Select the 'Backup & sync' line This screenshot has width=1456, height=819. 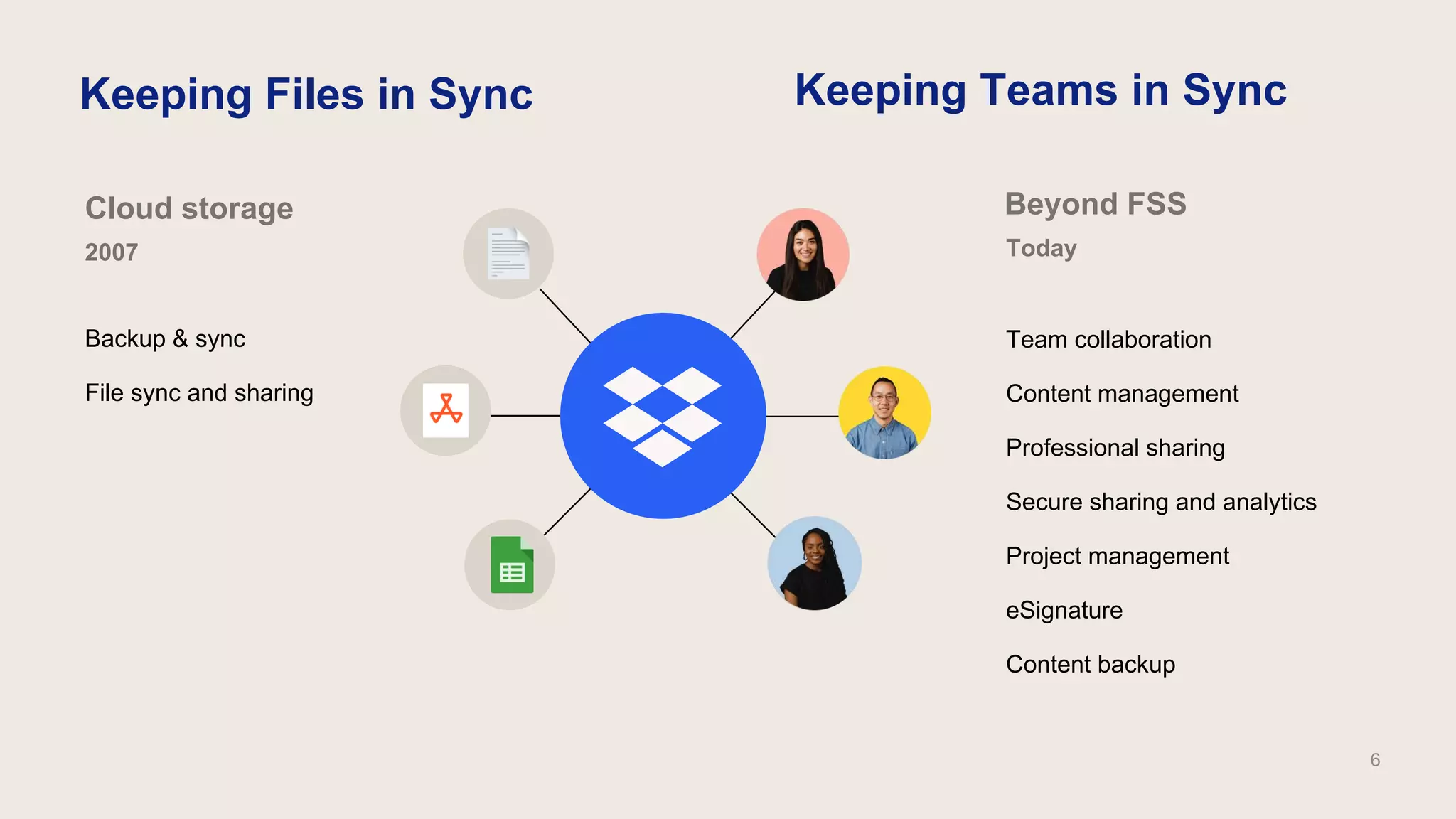tap(165, 338)
